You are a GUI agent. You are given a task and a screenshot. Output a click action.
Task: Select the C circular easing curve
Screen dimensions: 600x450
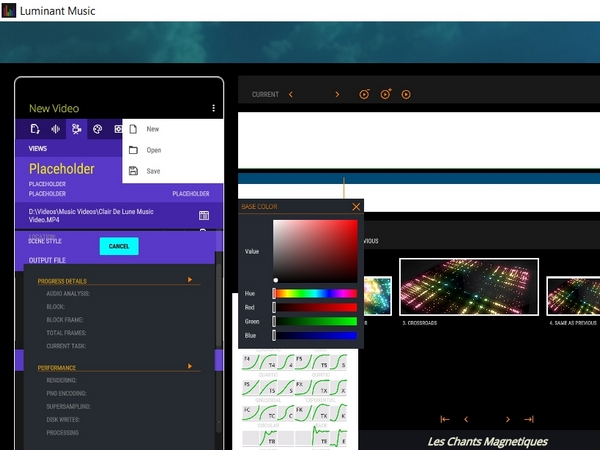pos(286,413)
